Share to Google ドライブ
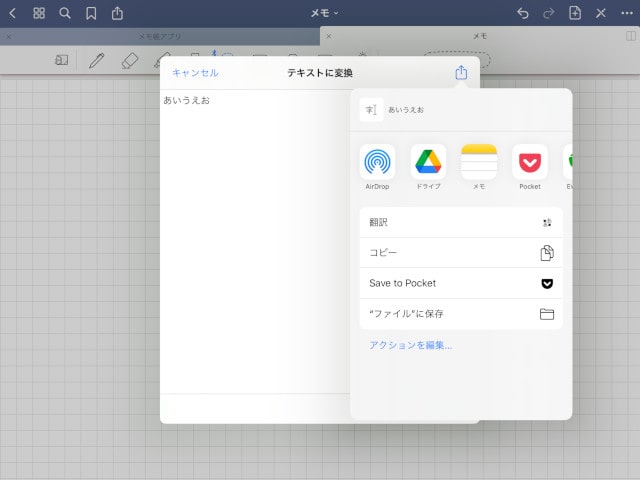The width and height of the screenshot is (640, 480). 428,167
